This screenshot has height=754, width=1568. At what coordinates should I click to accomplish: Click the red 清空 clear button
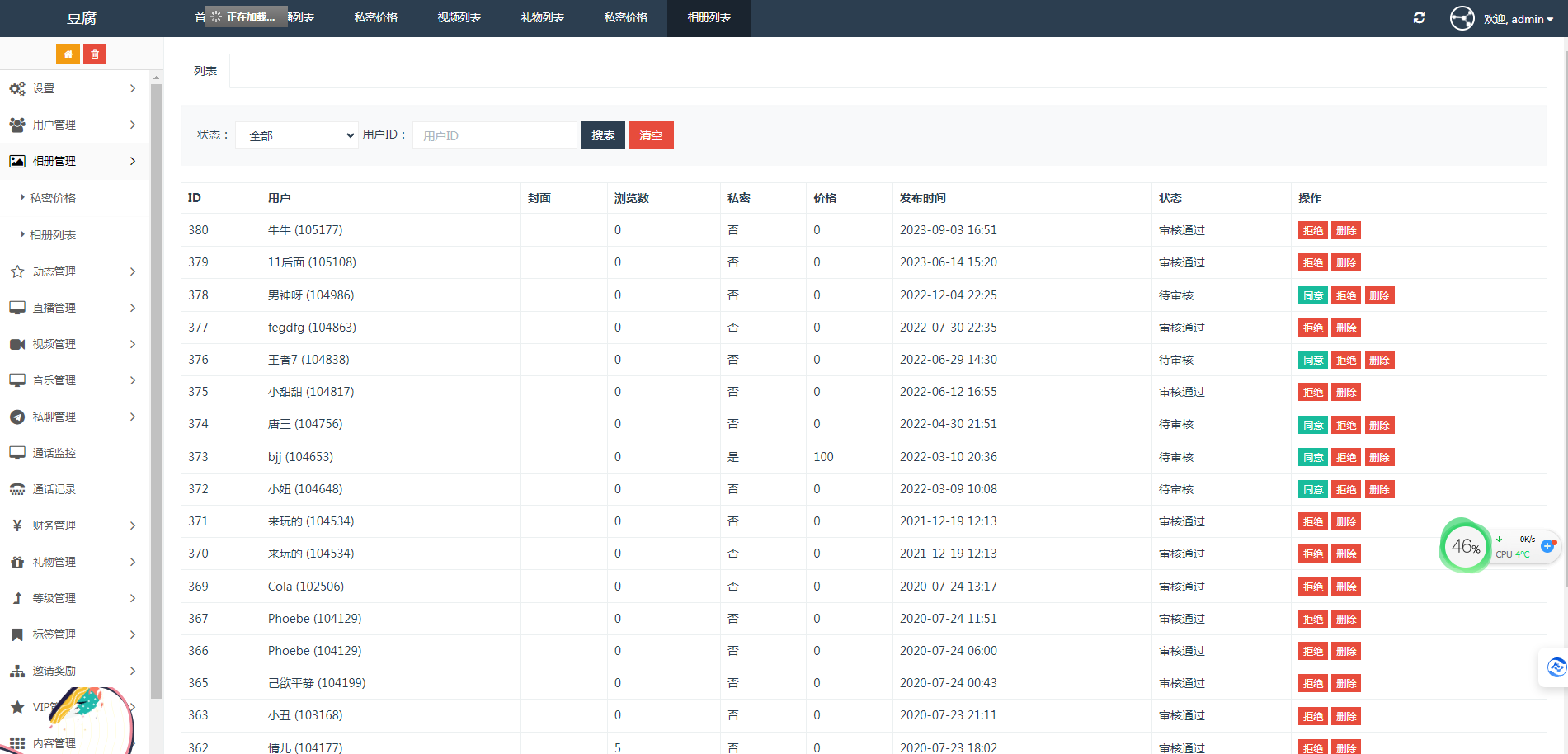[x=651, y=135]
